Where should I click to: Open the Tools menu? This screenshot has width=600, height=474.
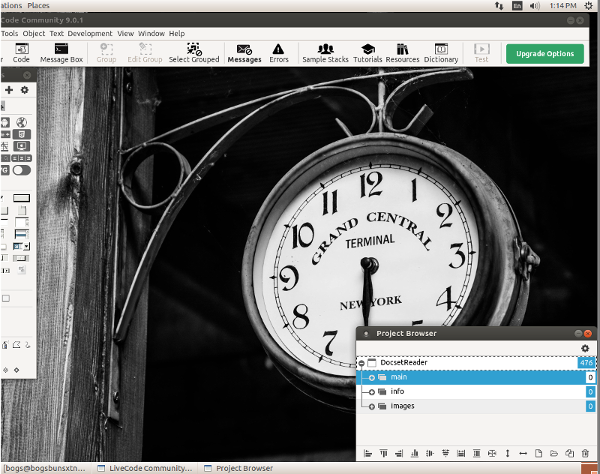[9, 33]
